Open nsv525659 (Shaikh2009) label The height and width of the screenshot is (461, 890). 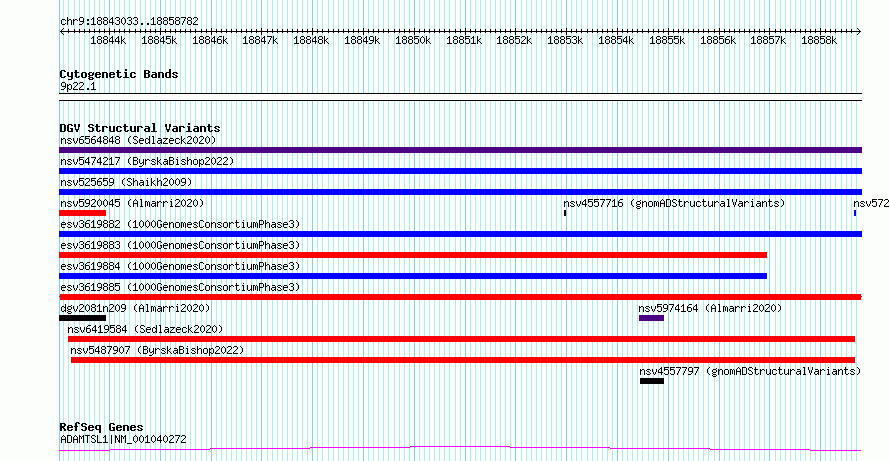(x=126, y=182)
